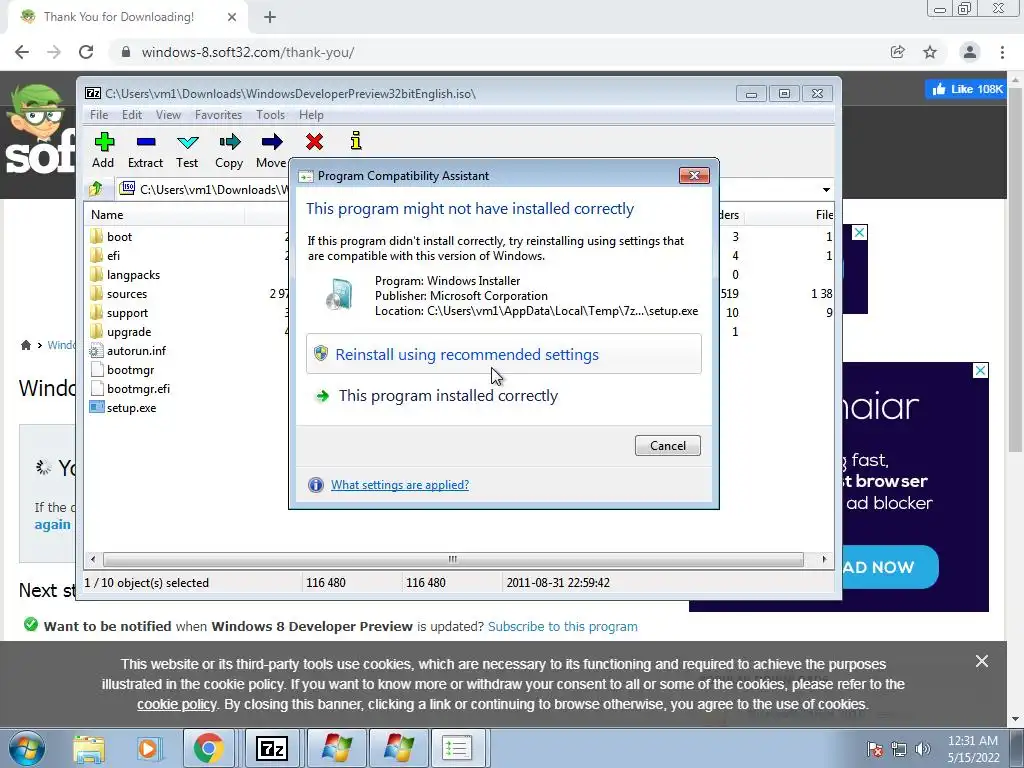
Task: Click the up-folder arrow icon in 7-Zip
Action: coord(96,189)
